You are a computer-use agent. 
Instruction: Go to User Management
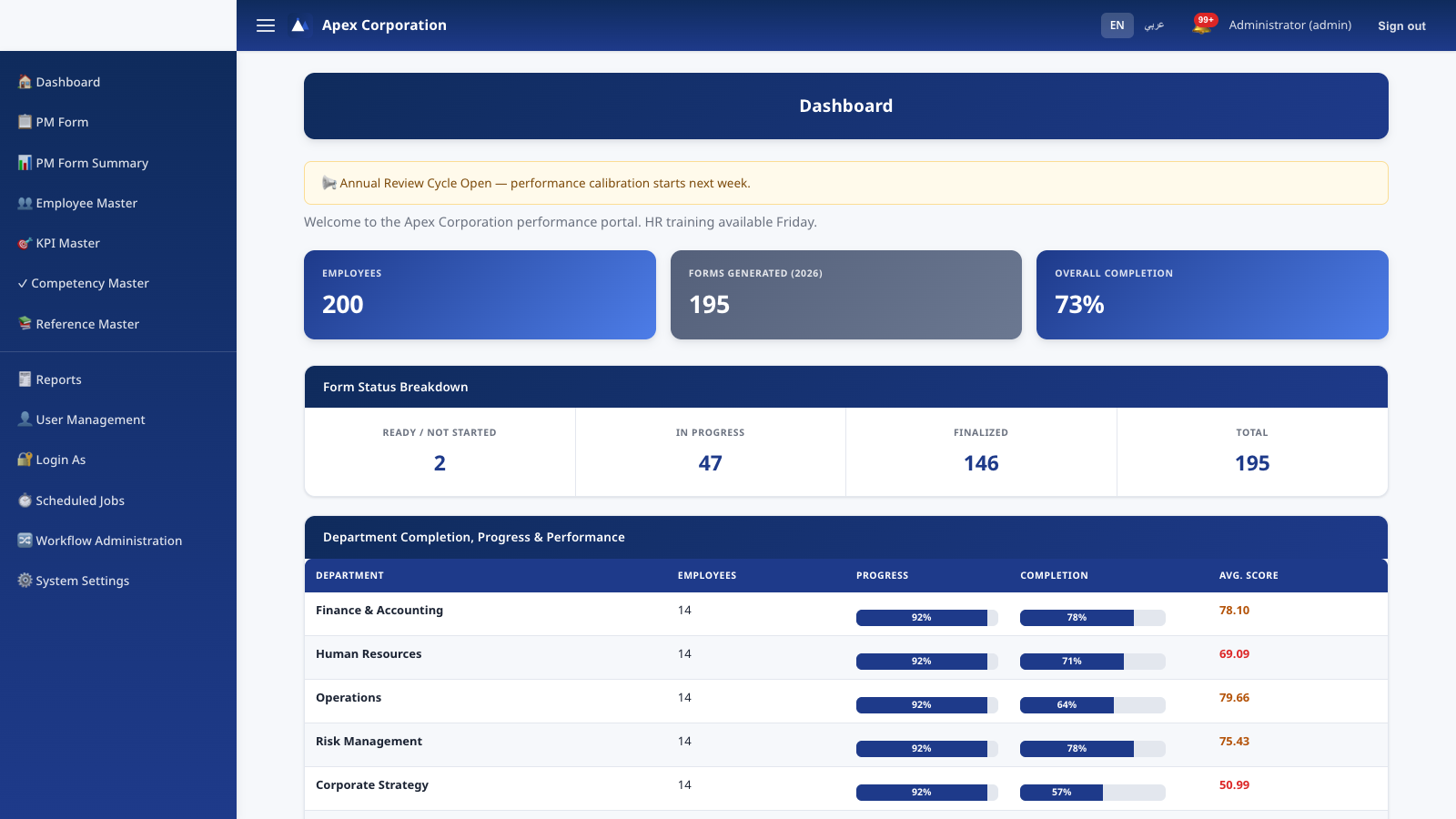click(118, 420)
